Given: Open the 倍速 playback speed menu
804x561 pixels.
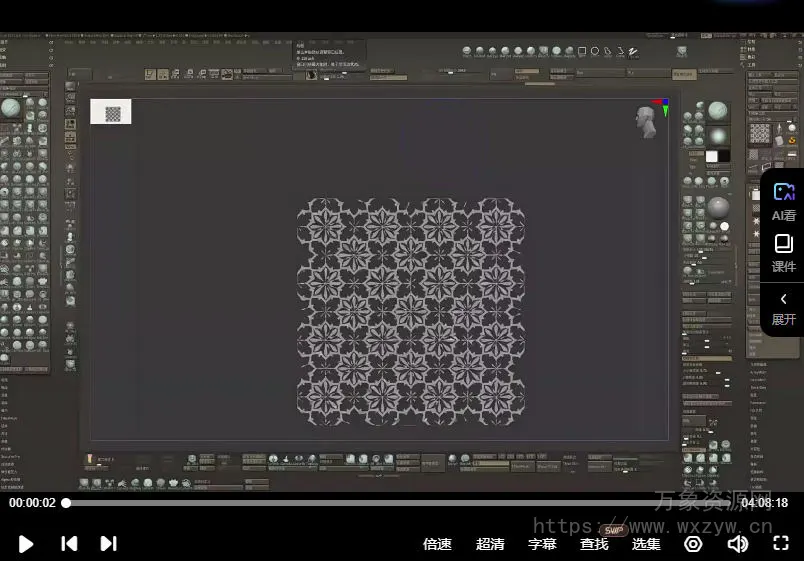Looking at the screenshot, I should pyautogui.click(x=437, y=544).
